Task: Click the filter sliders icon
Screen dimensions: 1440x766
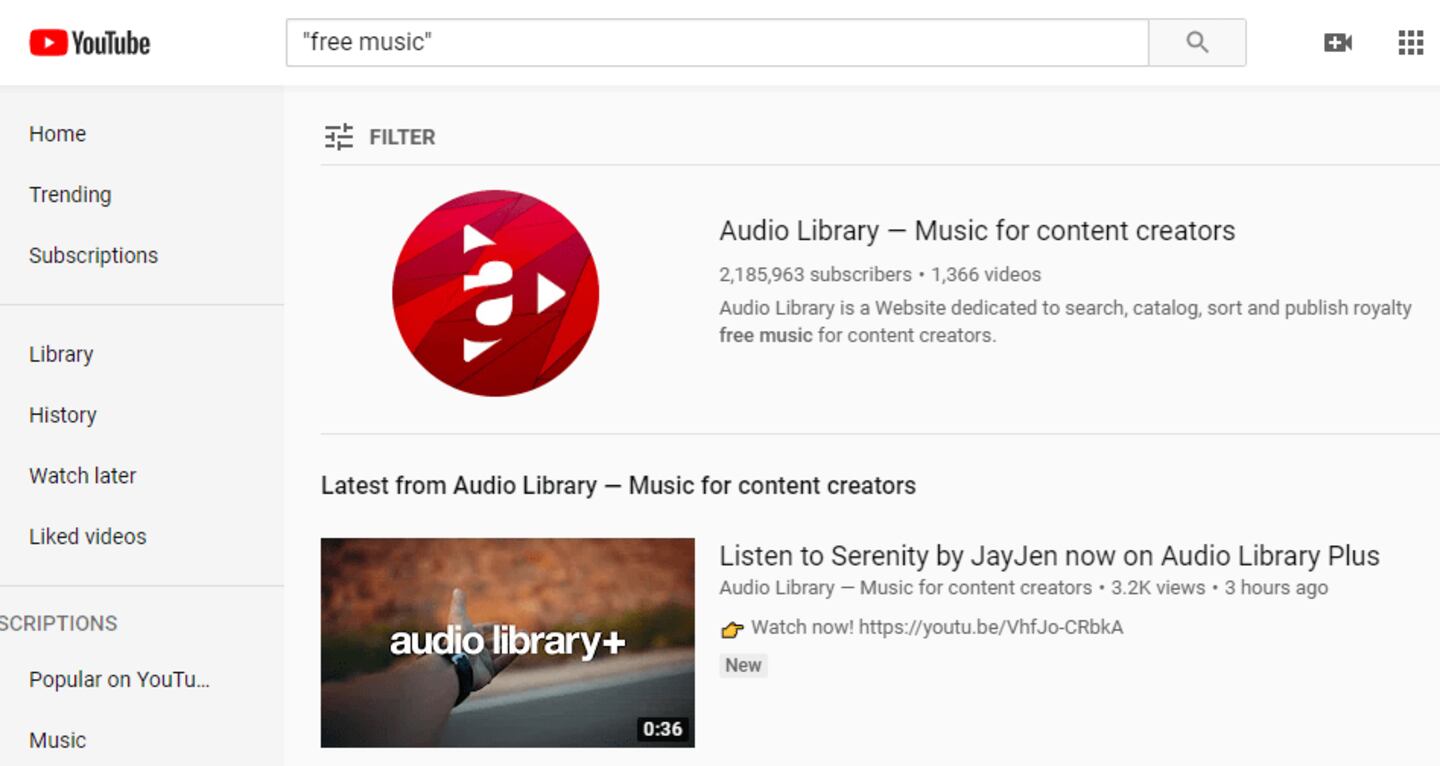Action: [339, 137]
